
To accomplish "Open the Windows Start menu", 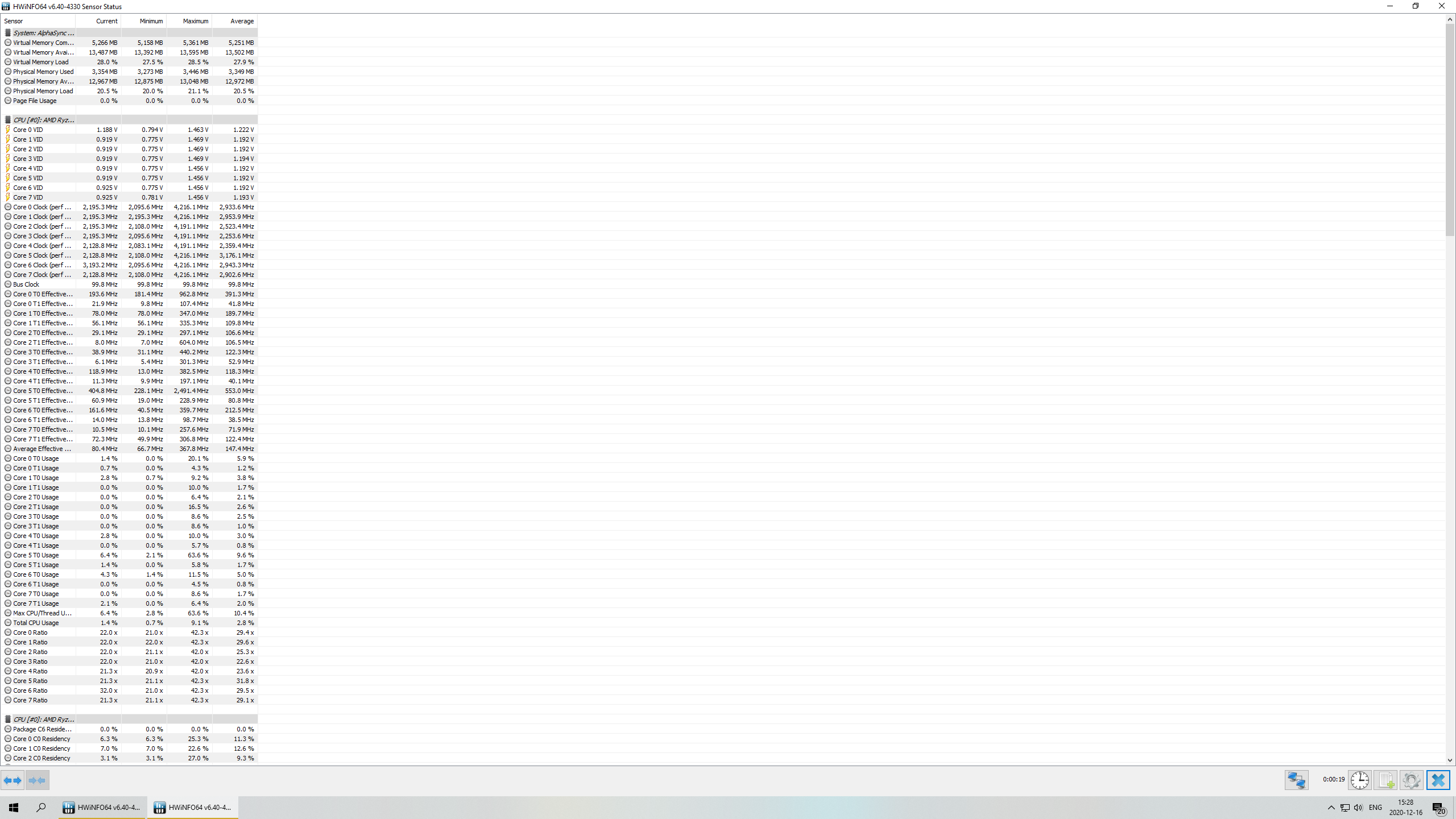I will 14,808.
